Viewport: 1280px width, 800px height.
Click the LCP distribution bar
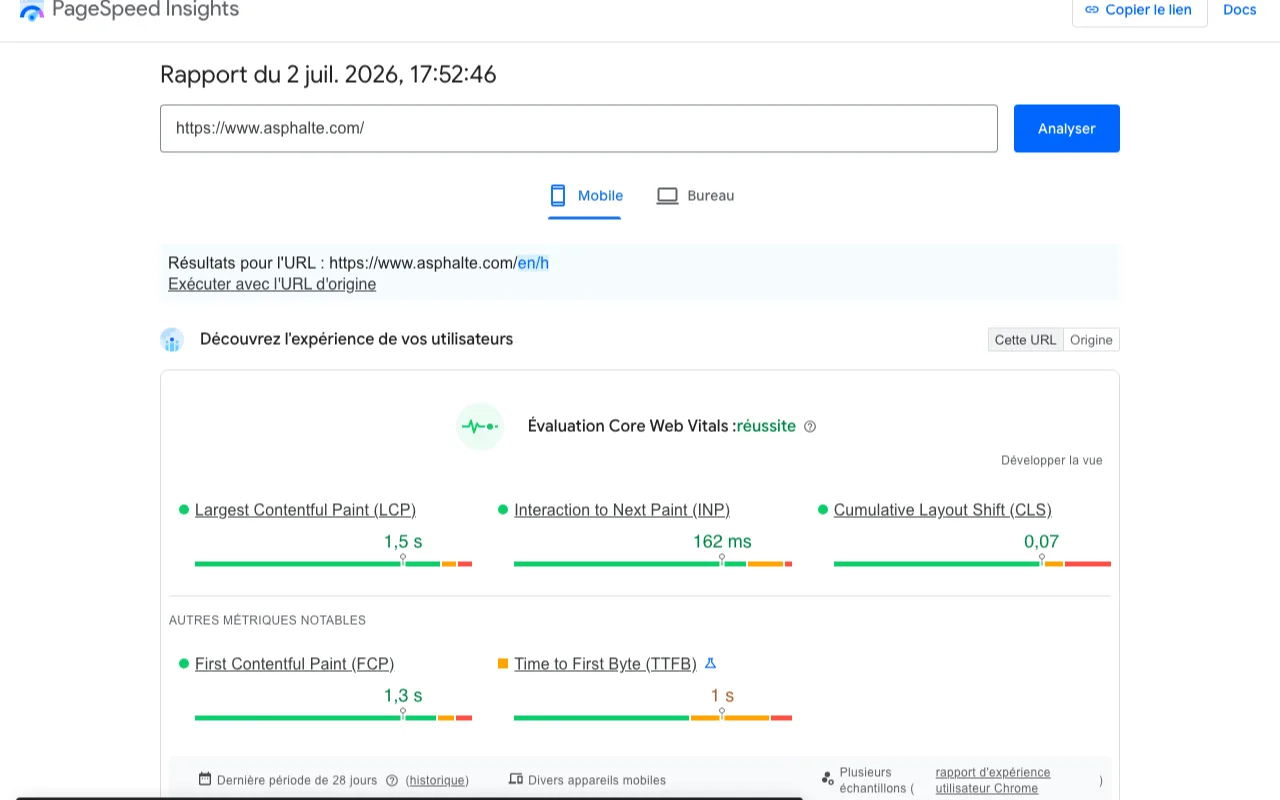333,564
